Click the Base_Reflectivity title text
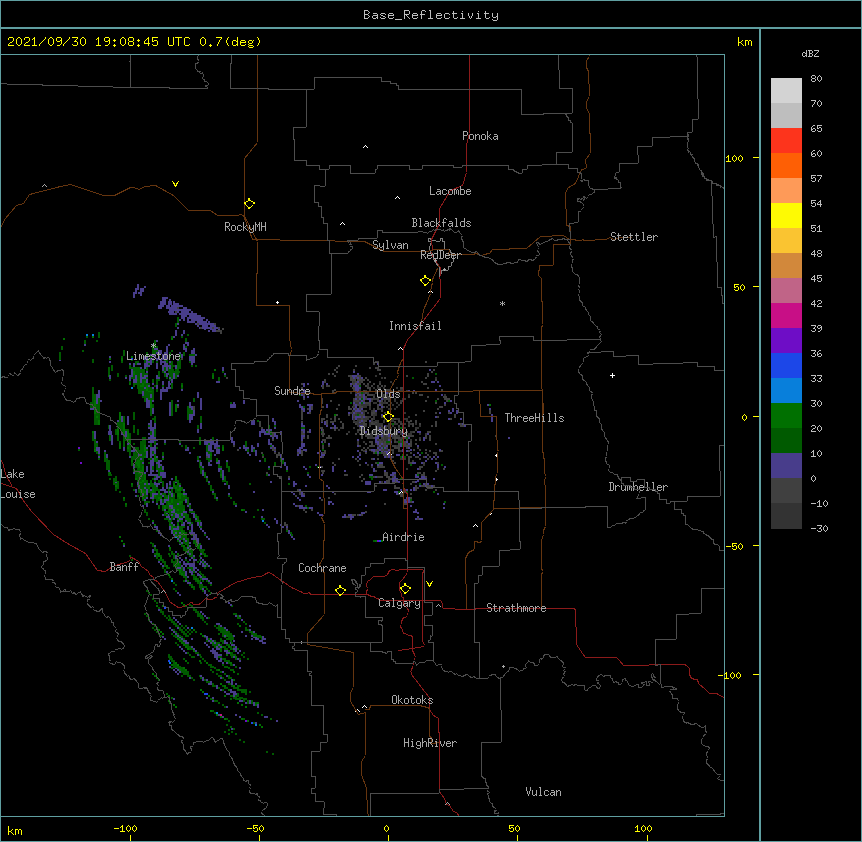This screenshot has height=842, width=862. [431, 15]
